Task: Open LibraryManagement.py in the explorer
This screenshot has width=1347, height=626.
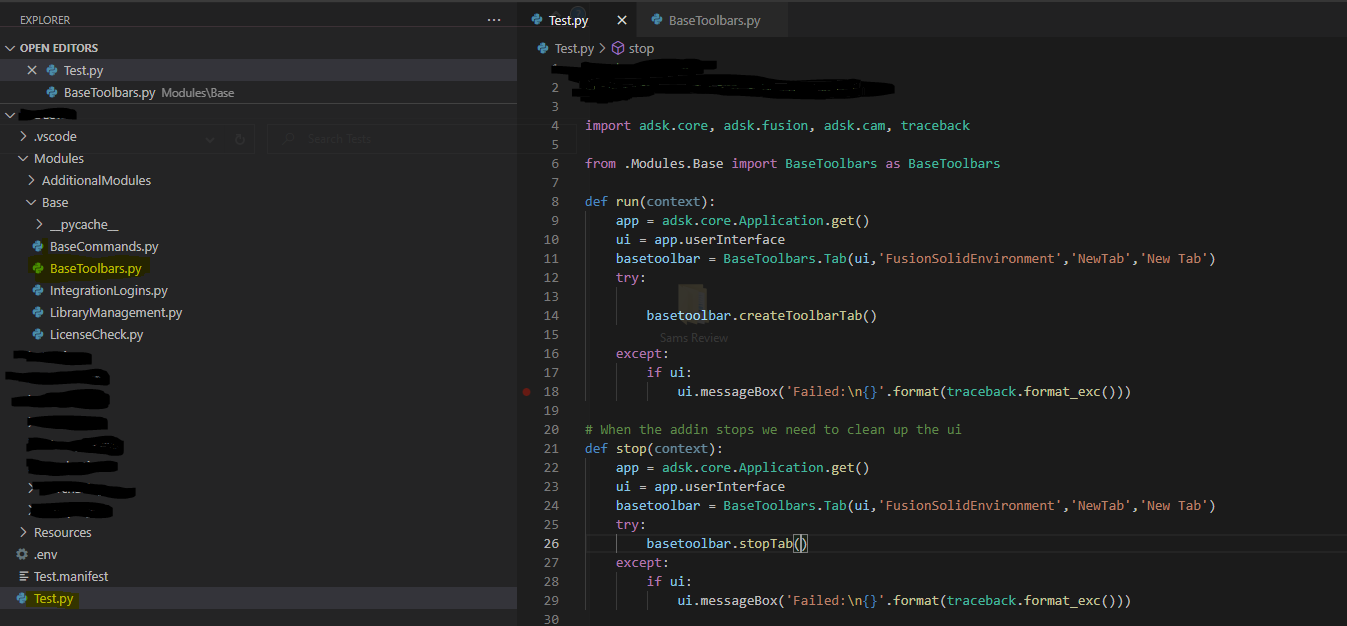Action: coord(116,312)
